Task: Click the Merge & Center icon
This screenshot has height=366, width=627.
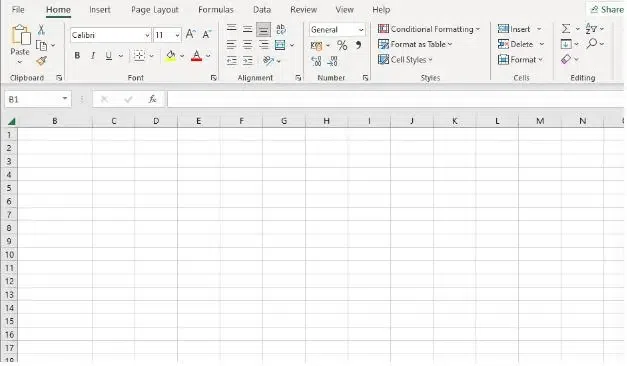Action: tap(280, 45)
